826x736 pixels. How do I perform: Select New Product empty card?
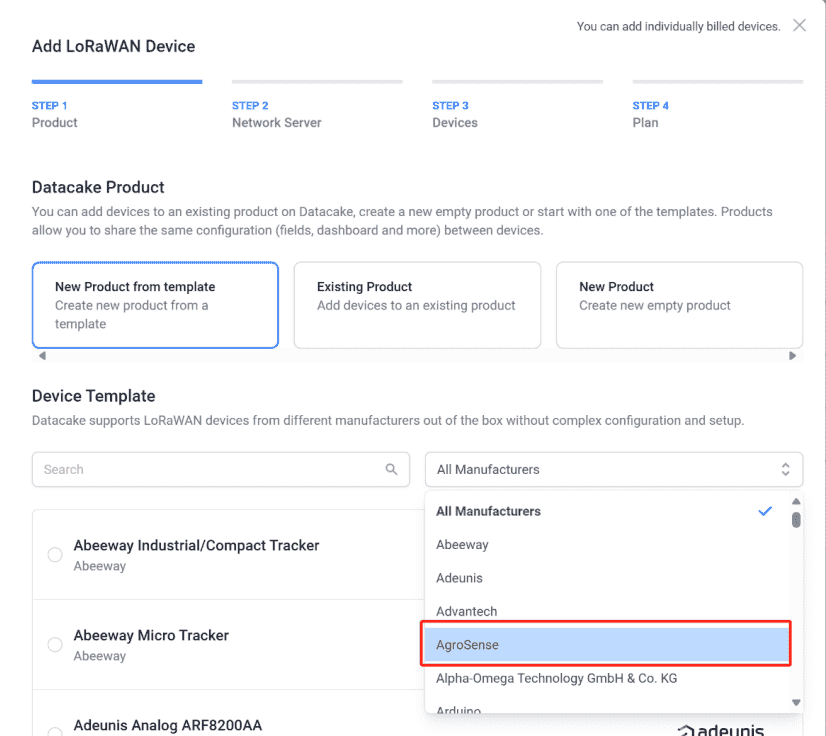pyautogui.click(x=680, y=305)
